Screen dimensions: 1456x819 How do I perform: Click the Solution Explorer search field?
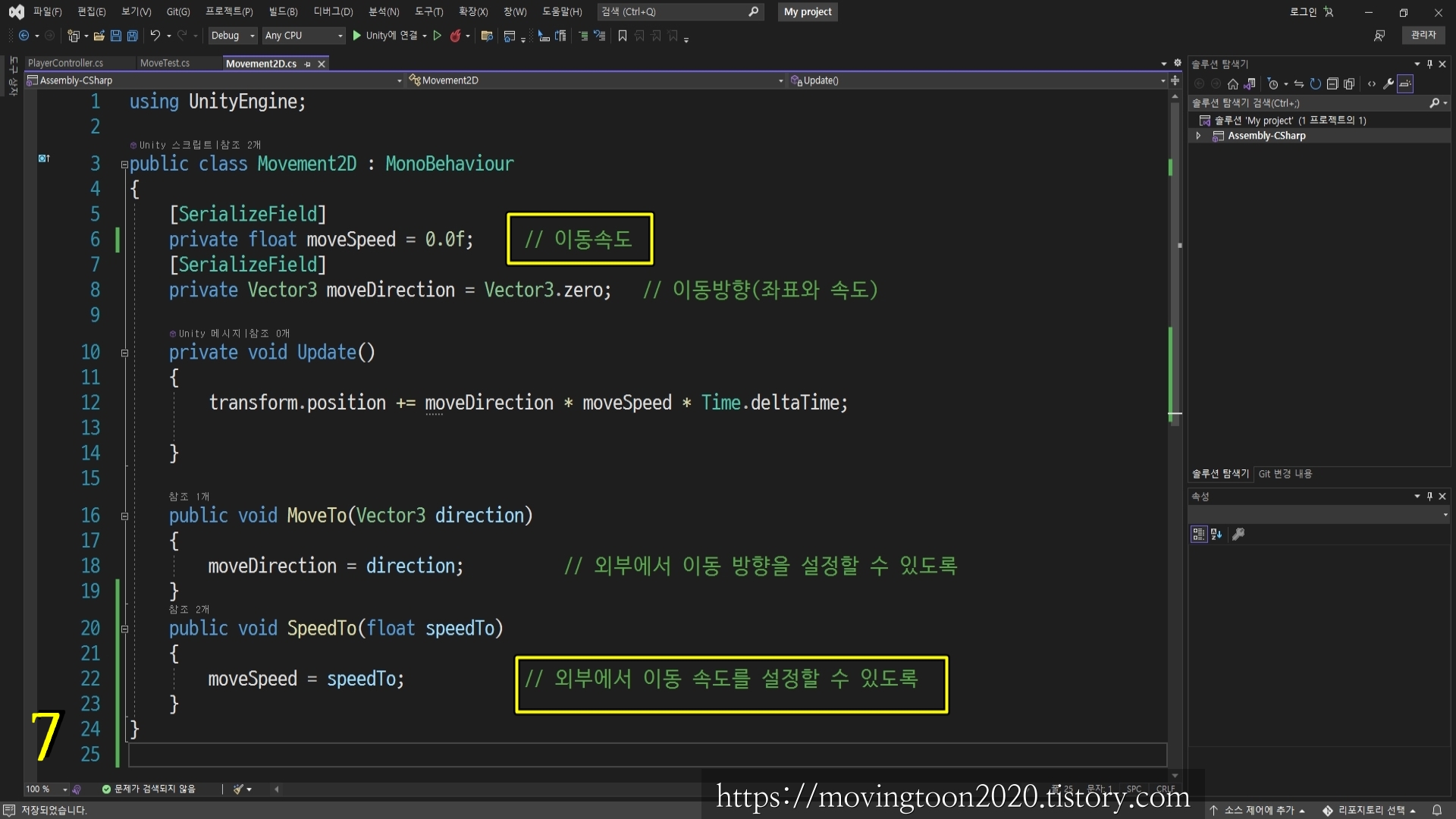tap(1319, 103)
